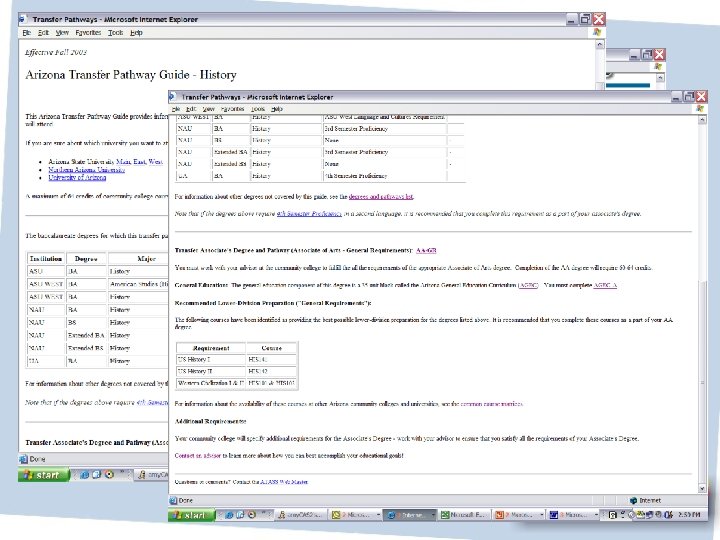Open the AA-GR link

[x=426, y=250]
